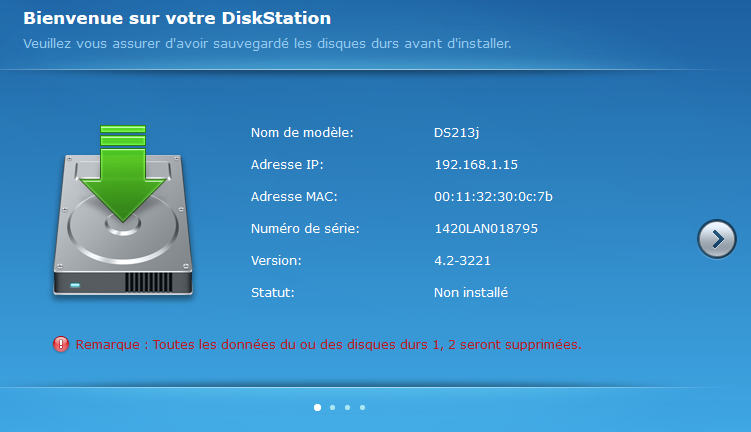Select status value Non installé

coord(471,293)
